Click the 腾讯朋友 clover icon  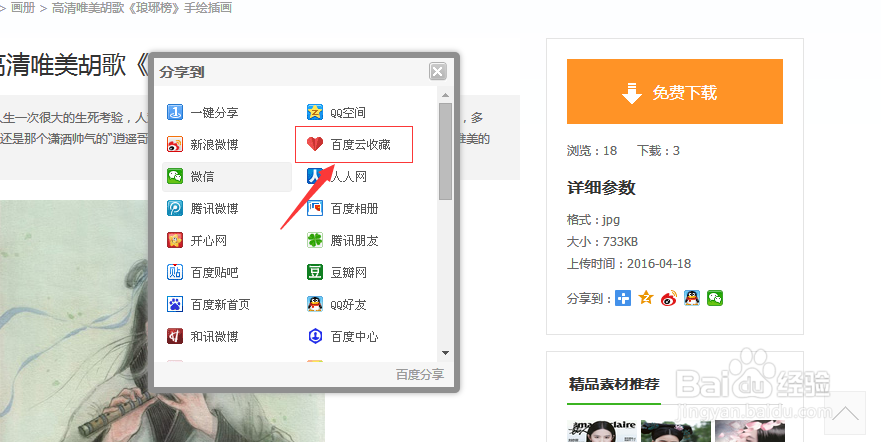[x=315, y=240]
